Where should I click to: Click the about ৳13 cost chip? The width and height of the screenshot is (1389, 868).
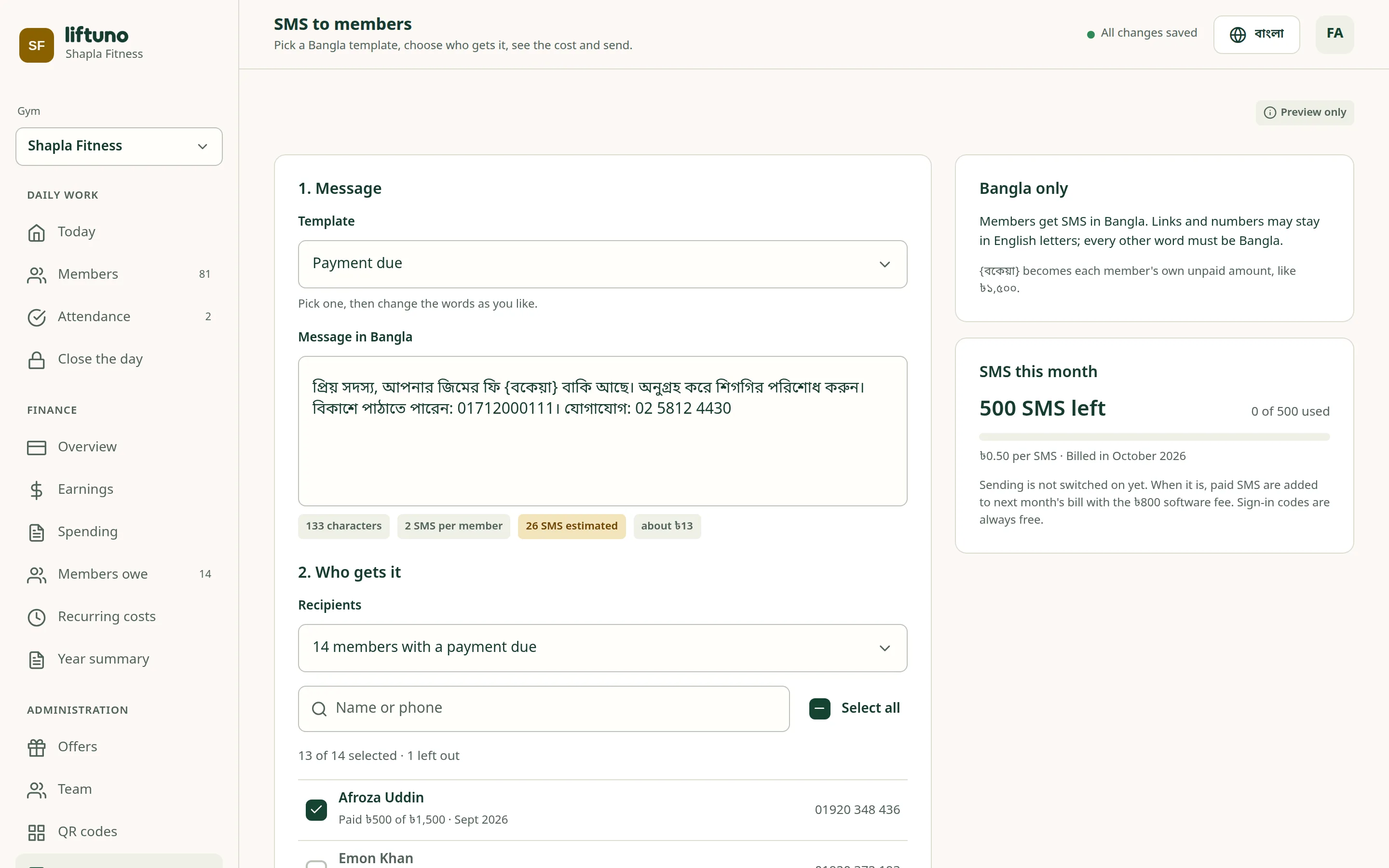[x=667, y=527]
